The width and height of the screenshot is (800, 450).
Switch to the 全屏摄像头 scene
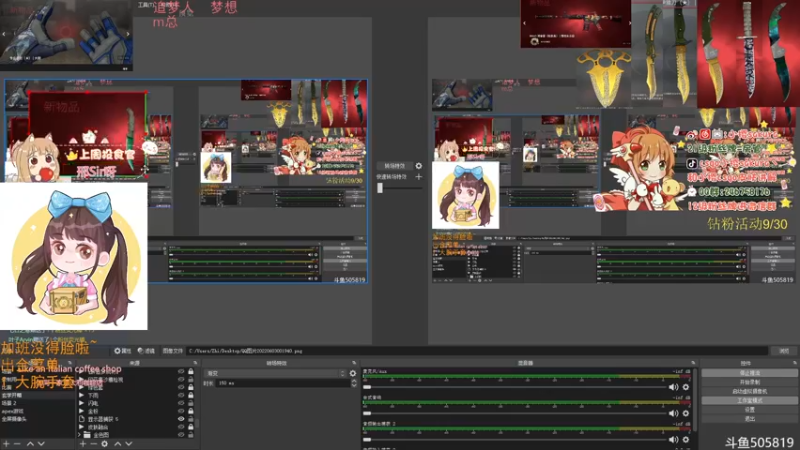click(37, 419)
